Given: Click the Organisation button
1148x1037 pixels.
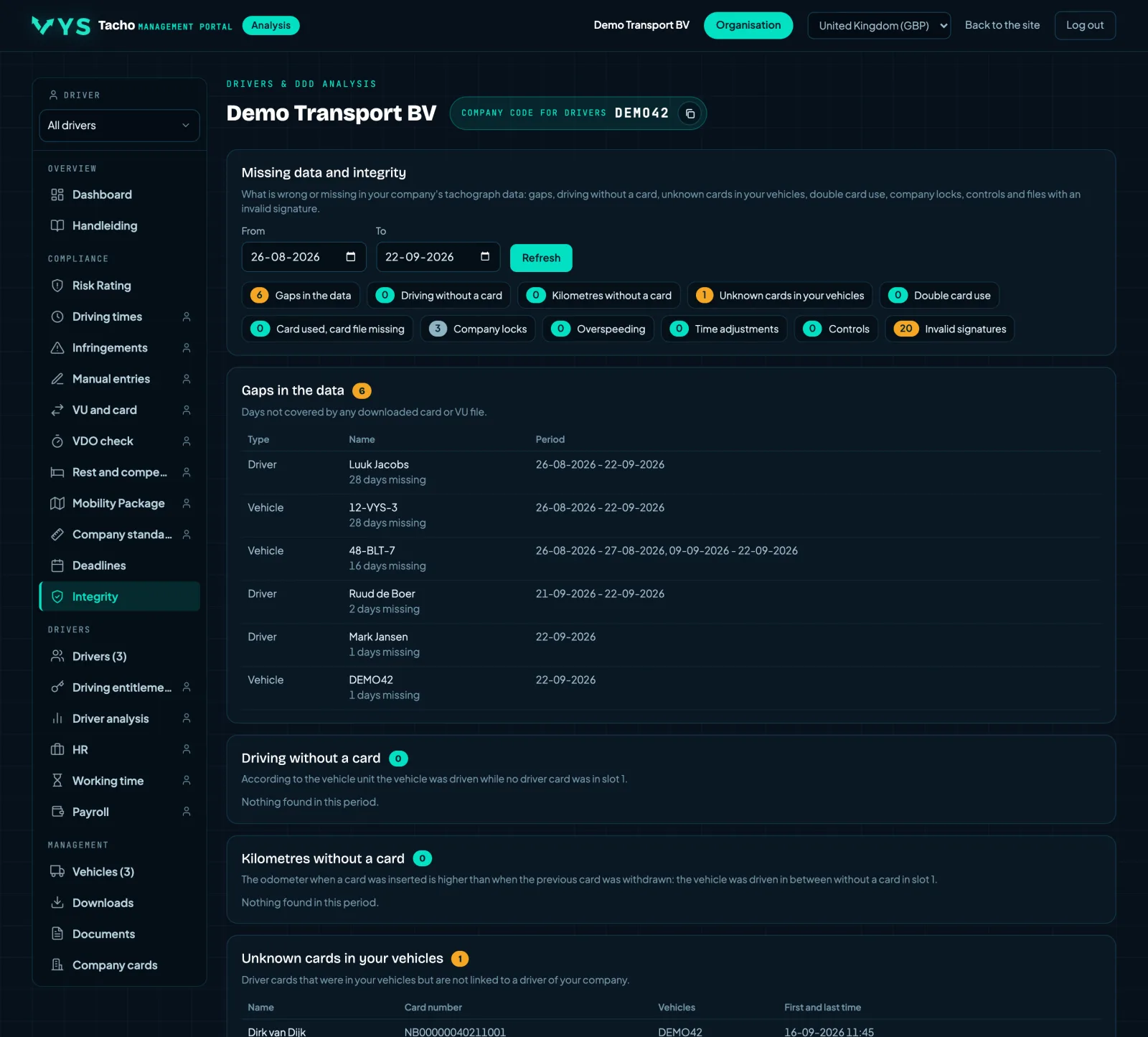Looking at the screenshot, I should tap(748, 26).
